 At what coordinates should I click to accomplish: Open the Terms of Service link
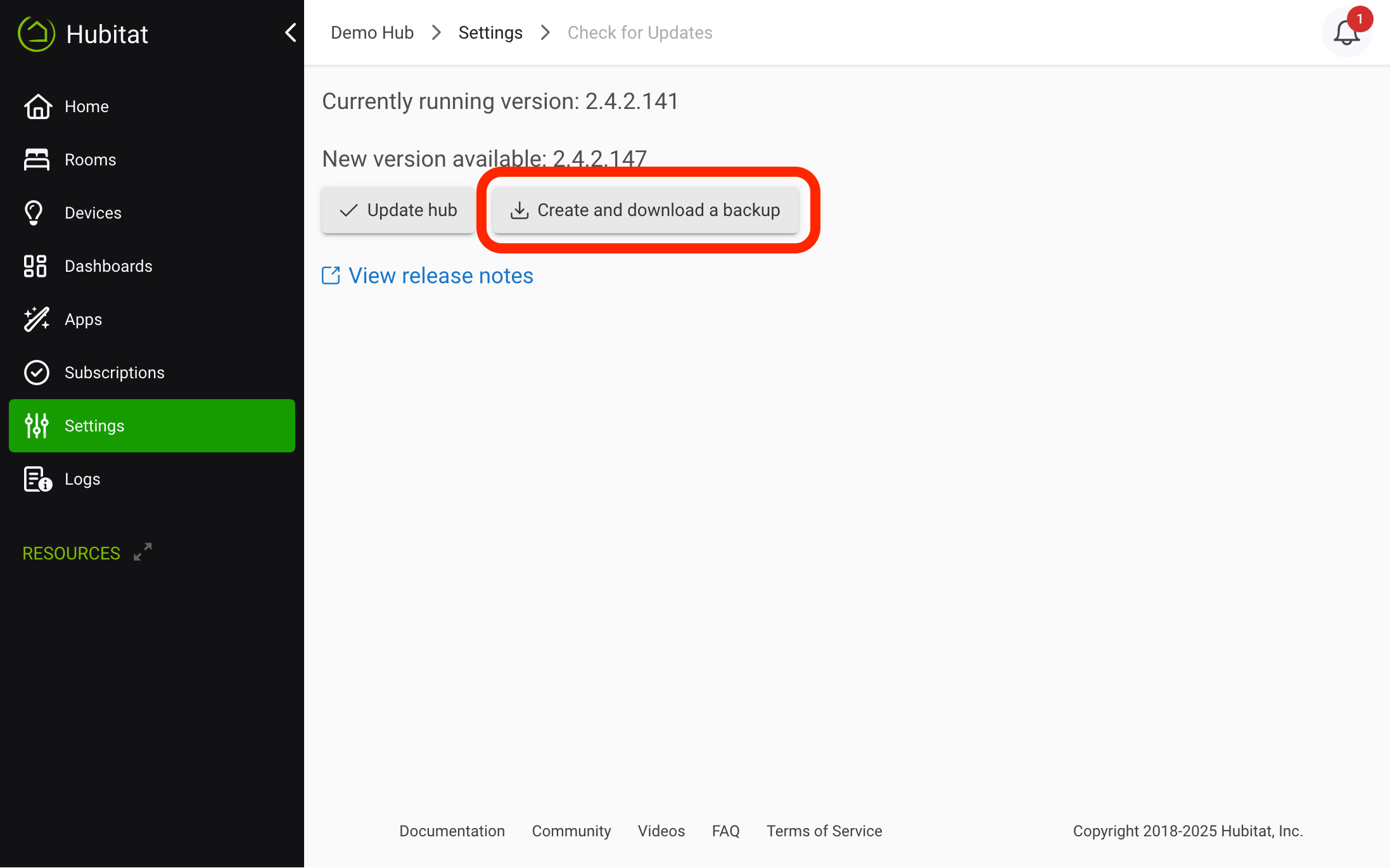coord(824,831)
